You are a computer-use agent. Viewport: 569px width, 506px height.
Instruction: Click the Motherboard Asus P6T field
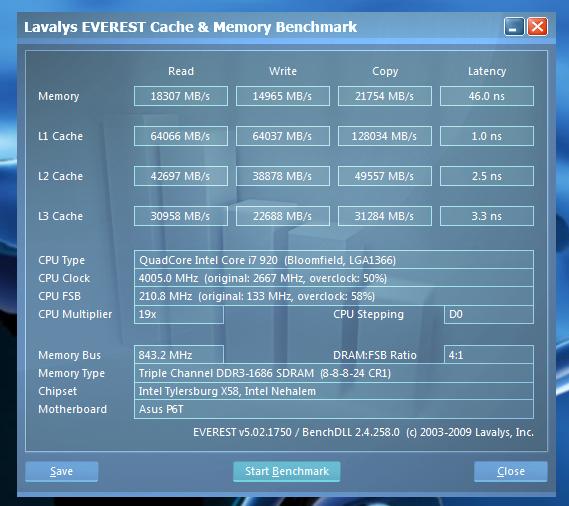pyautogui.click(x=334, y=409)
